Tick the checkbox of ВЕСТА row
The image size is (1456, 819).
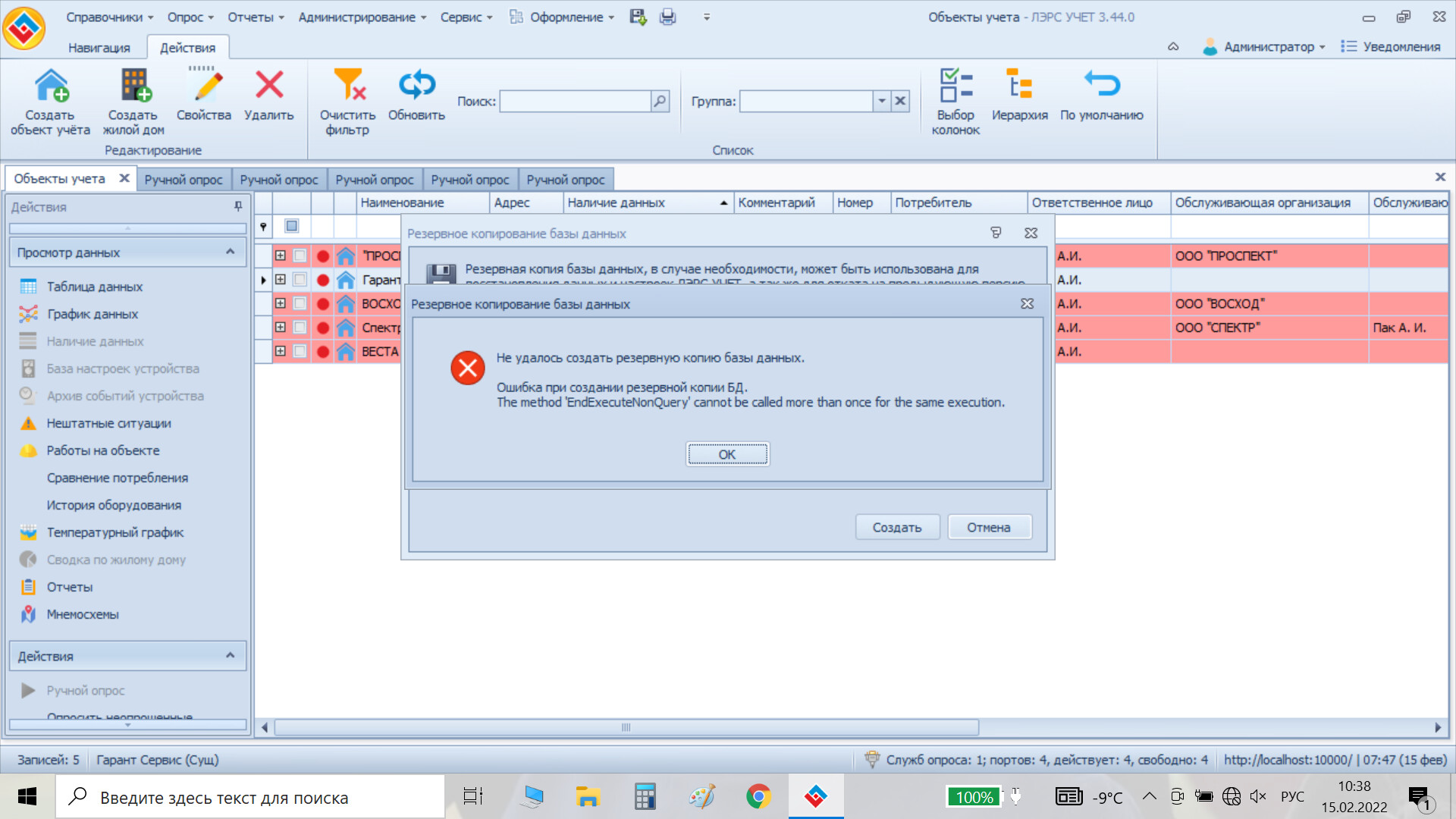[x=300, y=351]
